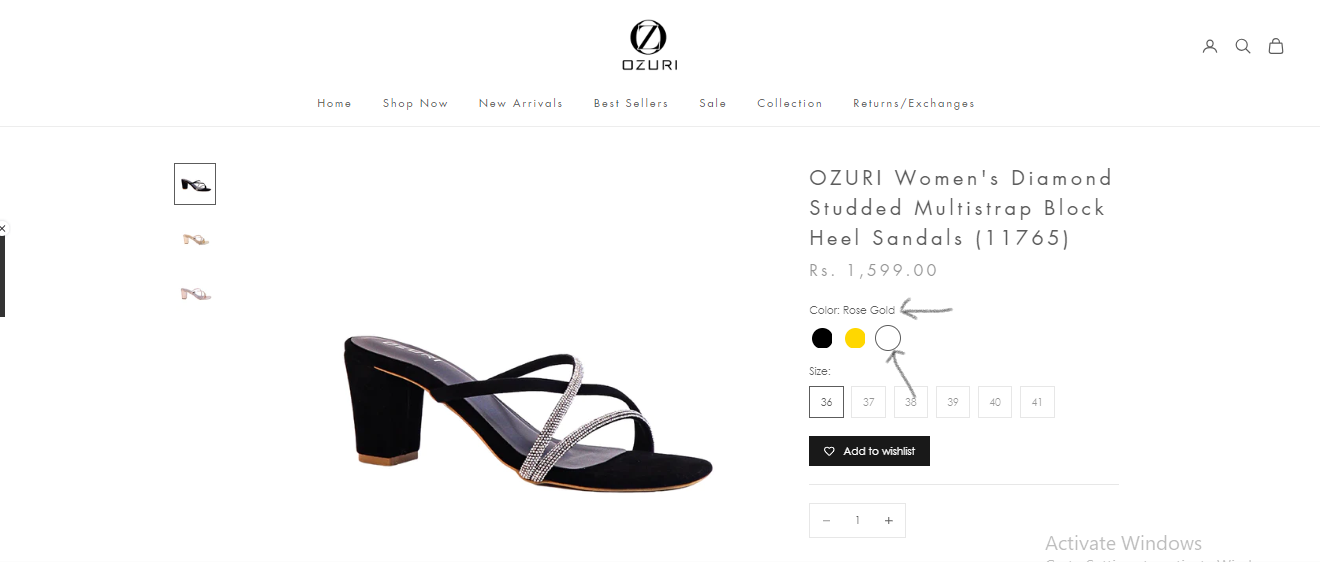The image size is (1320, 562).
Task: Close the left edge popup tab
Action: click(2, 228)
